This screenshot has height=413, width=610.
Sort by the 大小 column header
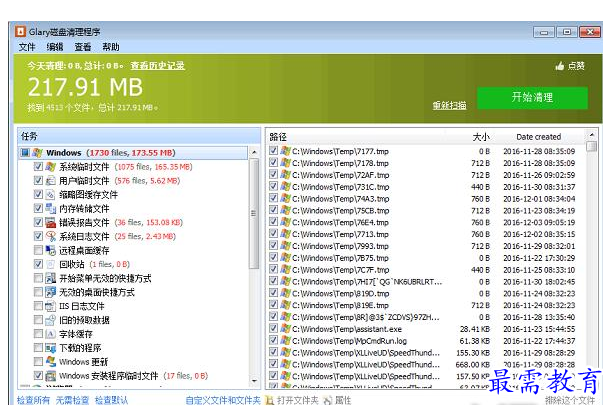[x=481, y=137]
